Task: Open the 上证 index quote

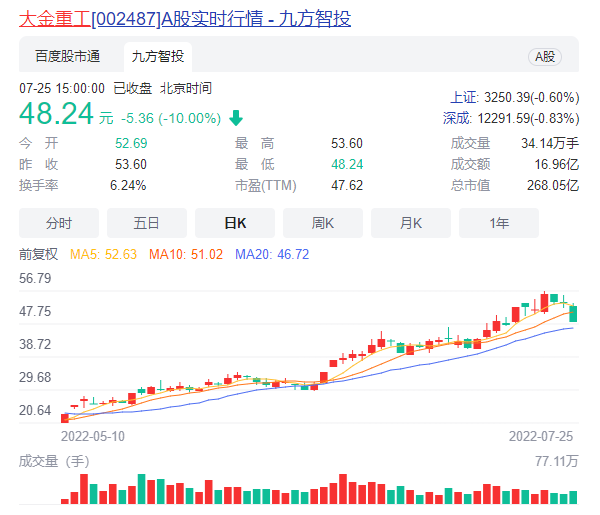Action: tap(514, 98)
